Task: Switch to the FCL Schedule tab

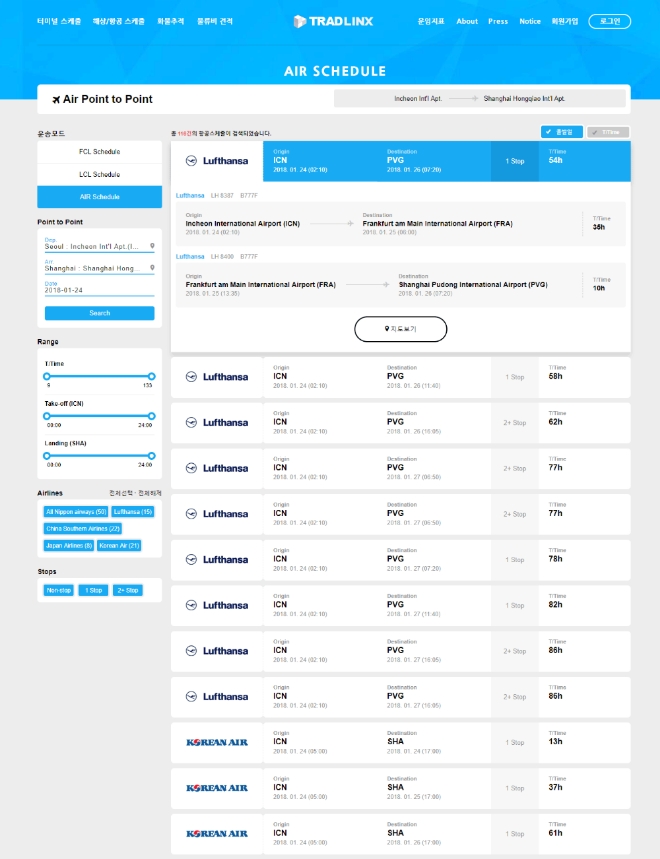Action: tap(99, 152)
